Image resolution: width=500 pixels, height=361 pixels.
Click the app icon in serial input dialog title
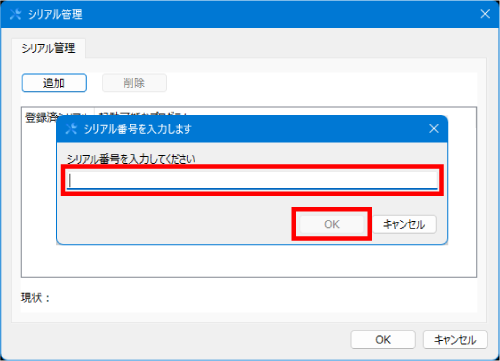click(71, 129)
